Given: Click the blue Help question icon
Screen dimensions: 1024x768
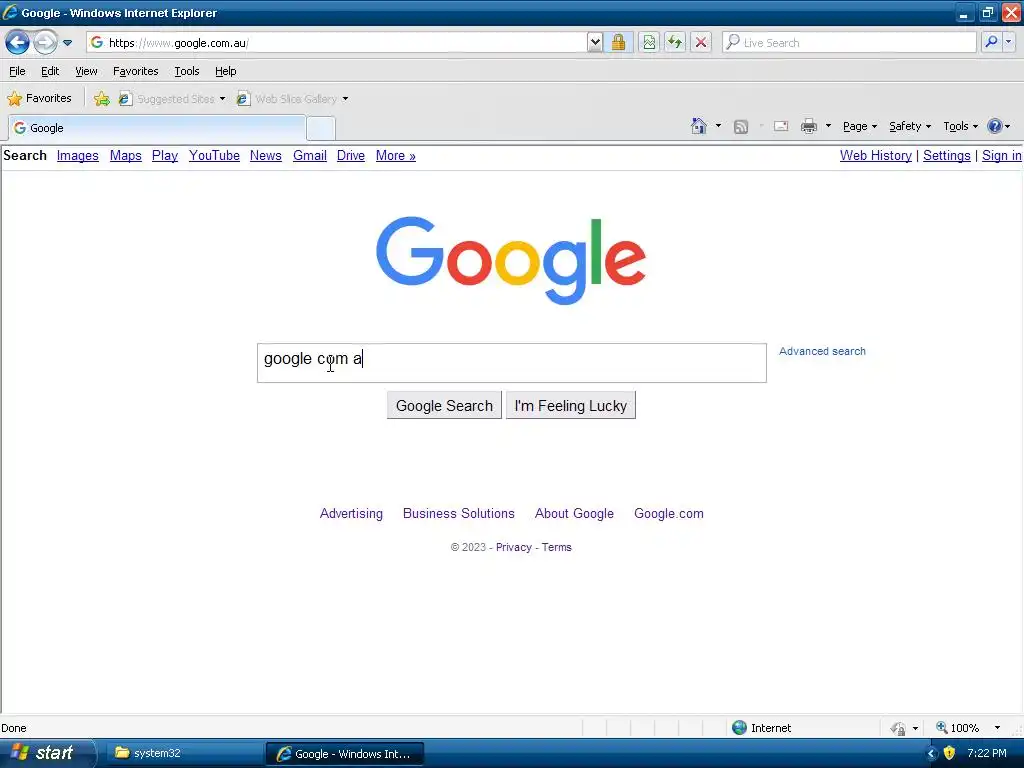Looking at the screenshot, I should pyautogui.click(x=995, y=126).
